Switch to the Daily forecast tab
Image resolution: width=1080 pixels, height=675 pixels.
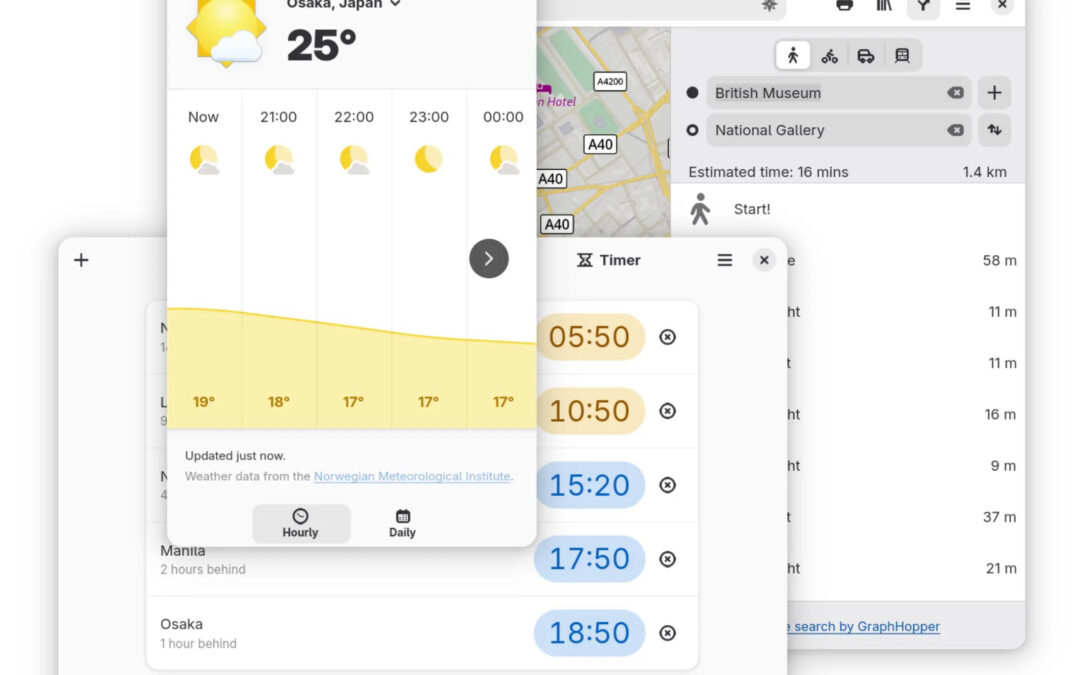tap(402, 523)
